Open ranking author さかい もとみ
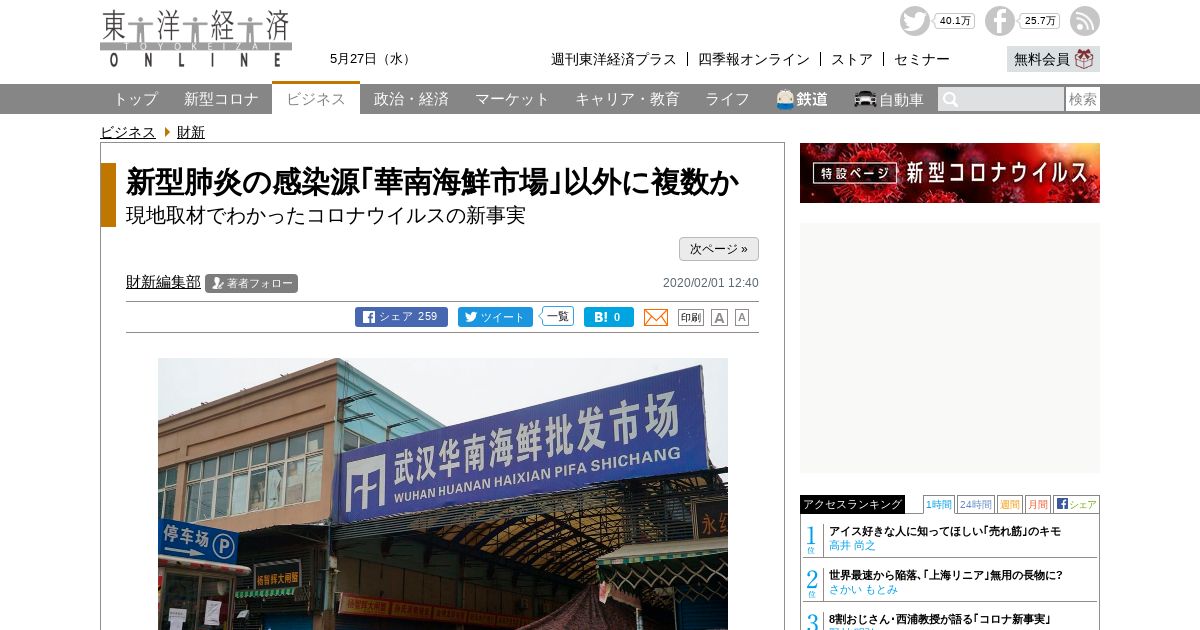 [863, 590]
